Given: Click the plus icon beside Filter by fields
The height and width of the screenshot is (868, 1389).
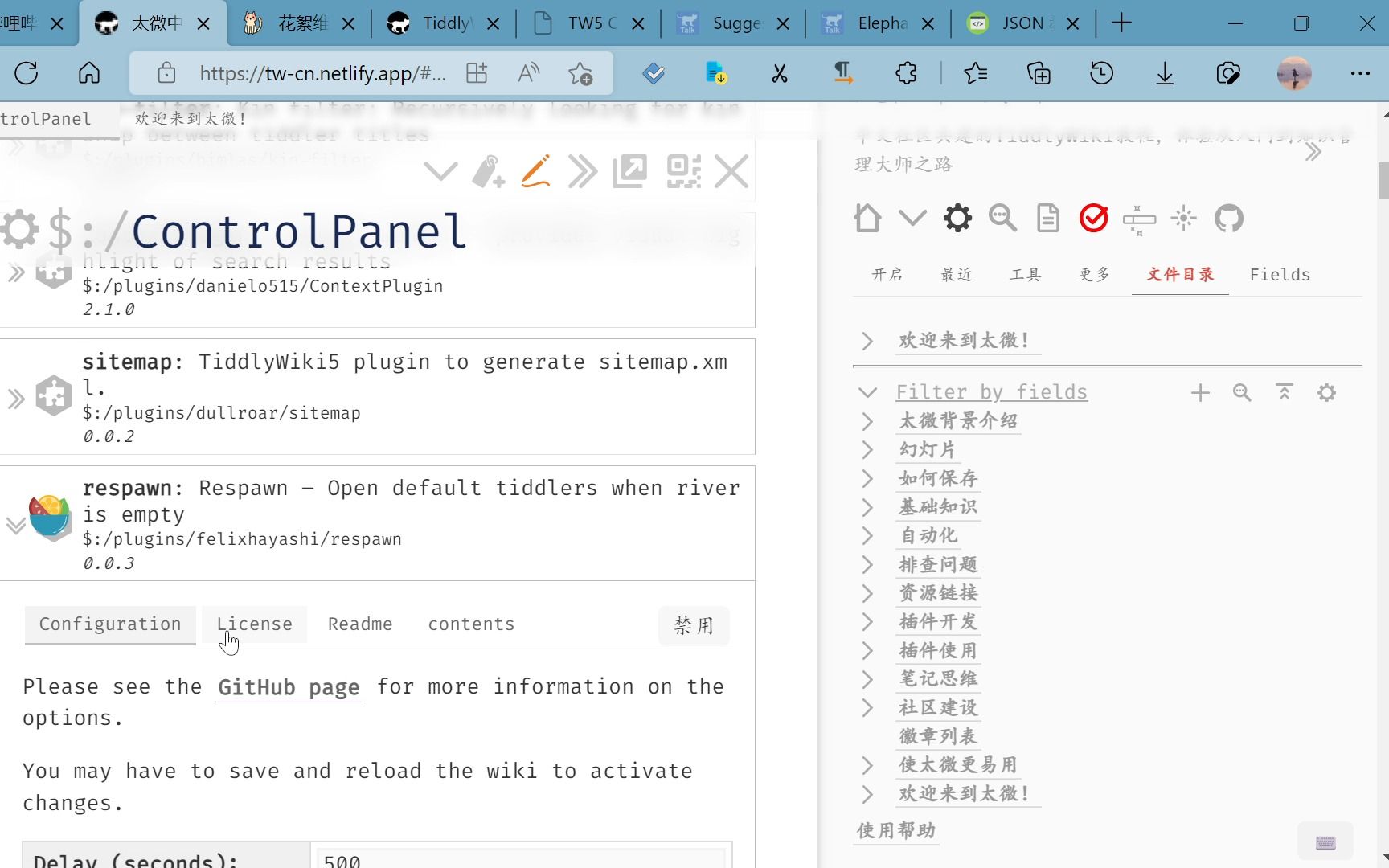Looking at the screenshot, I should coord(1200,392).
